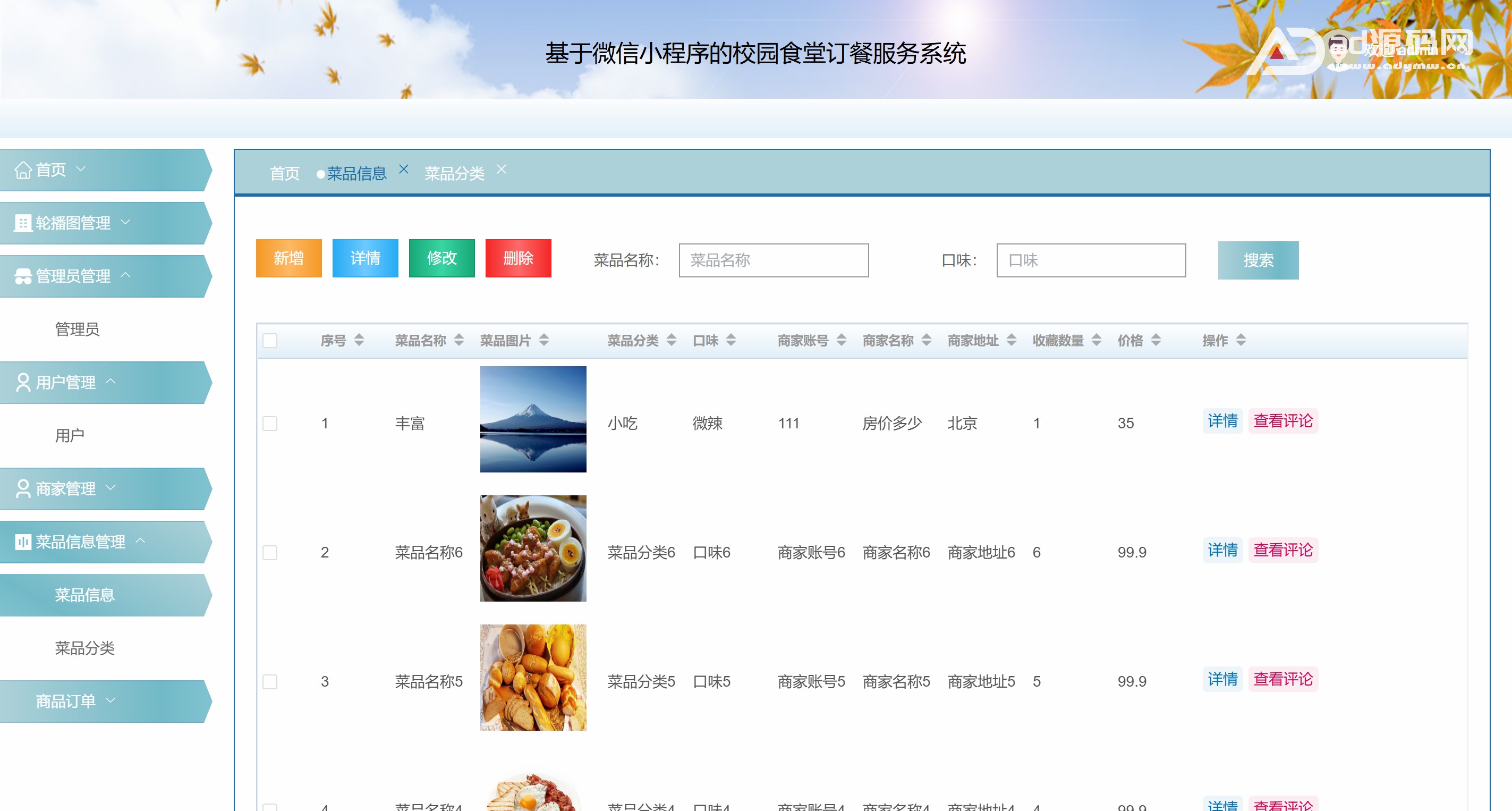Click the user management person icon
The image size is (1512, 811).
coord(23,382)
